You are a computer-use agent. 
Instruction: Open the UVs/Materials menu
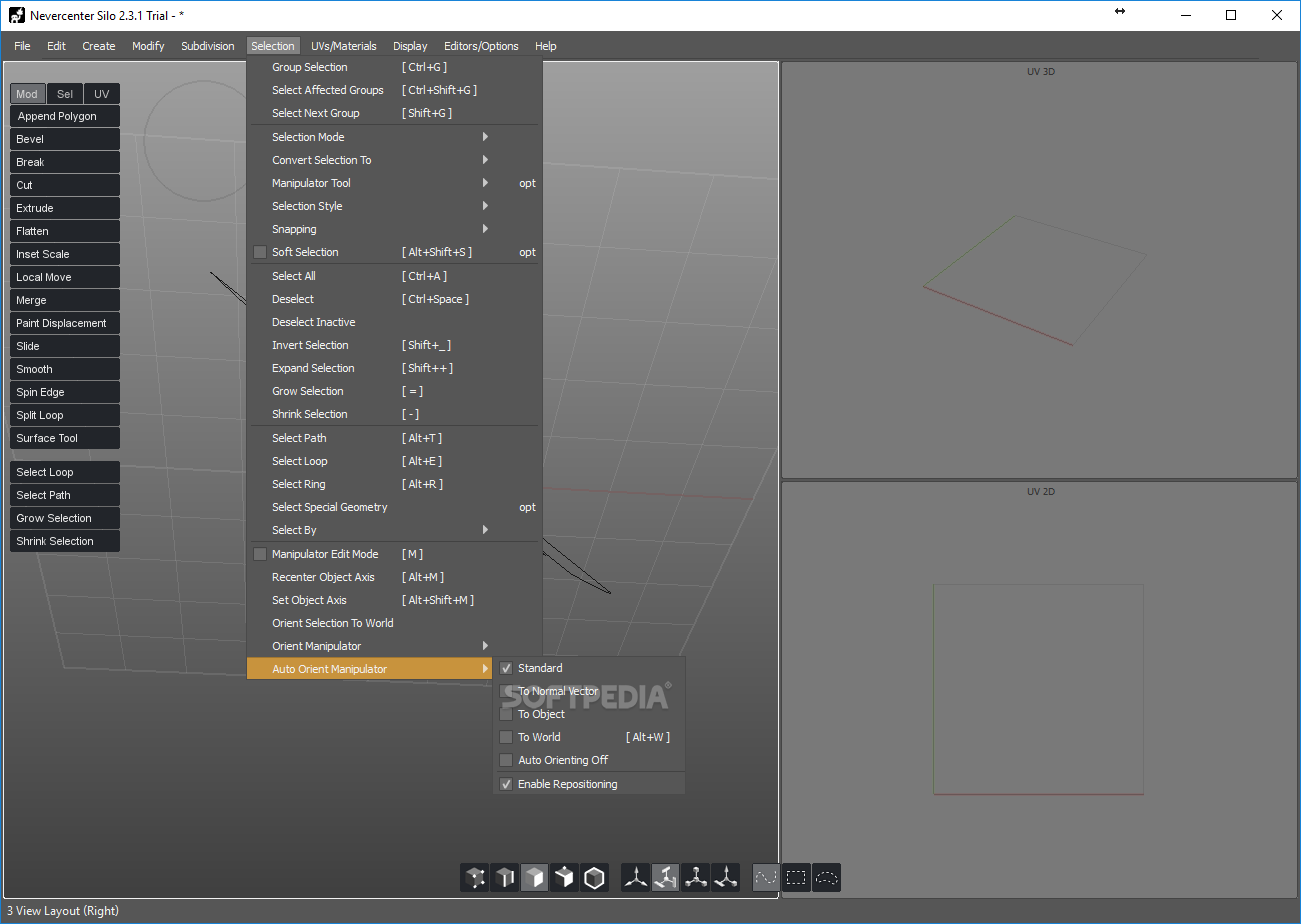click(x=344, y=46)
